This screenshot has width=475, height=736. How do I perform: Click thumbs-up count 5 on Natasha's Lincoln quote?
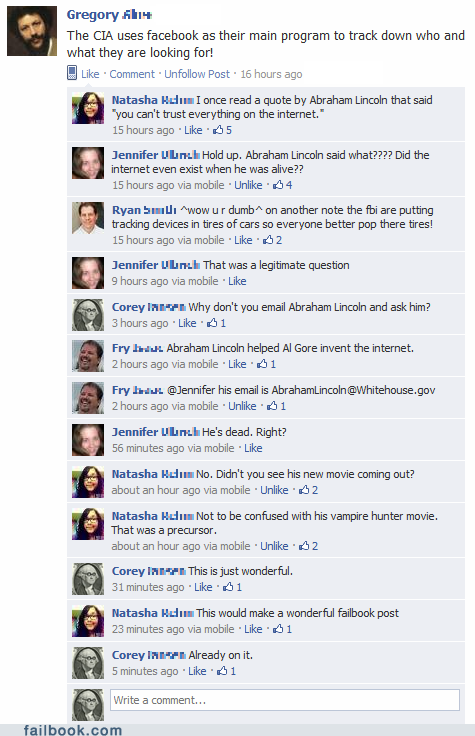222,130
